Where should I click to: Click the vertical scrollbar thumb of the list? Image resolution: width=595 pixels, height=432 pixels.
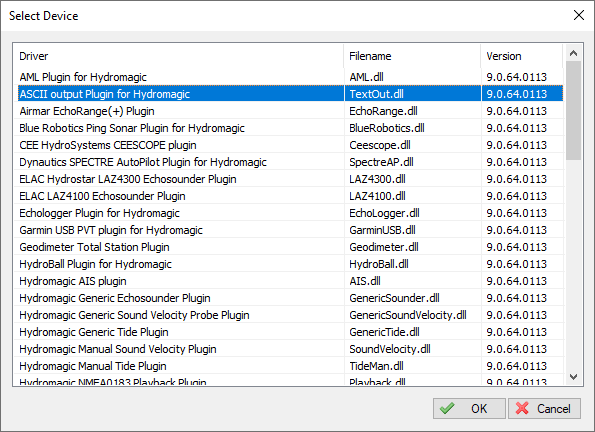pos(573,110)
